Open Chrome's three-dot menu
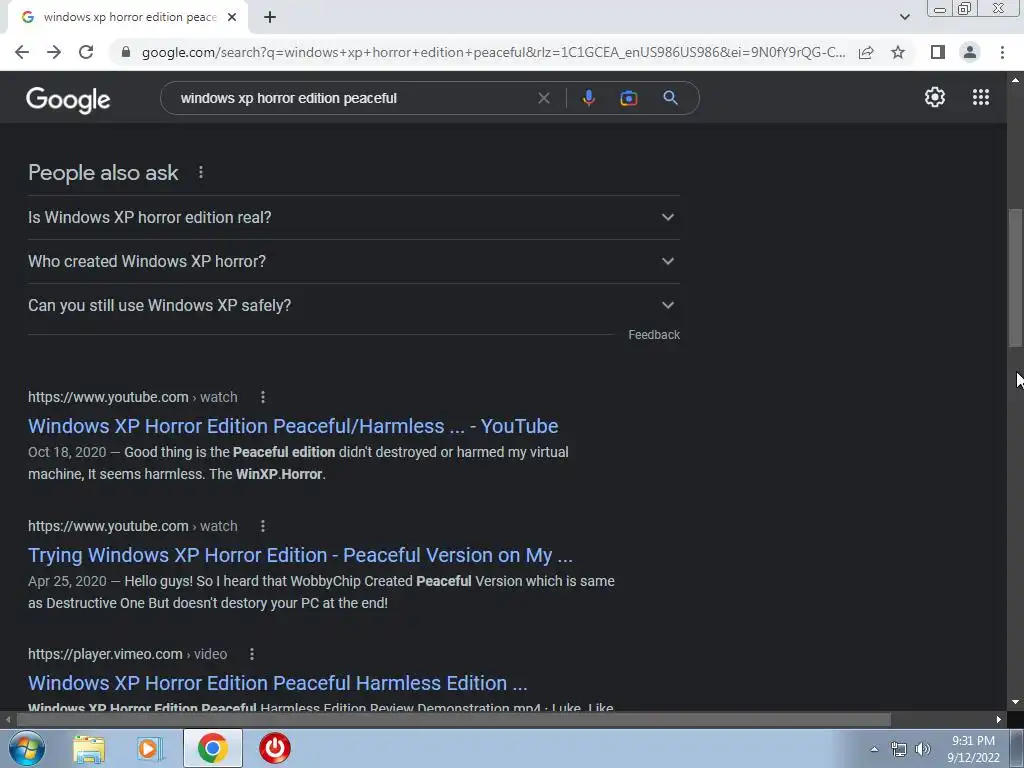Image resolution: width=1024 pixels, height=768 pixels. (x=1002, y=52)
